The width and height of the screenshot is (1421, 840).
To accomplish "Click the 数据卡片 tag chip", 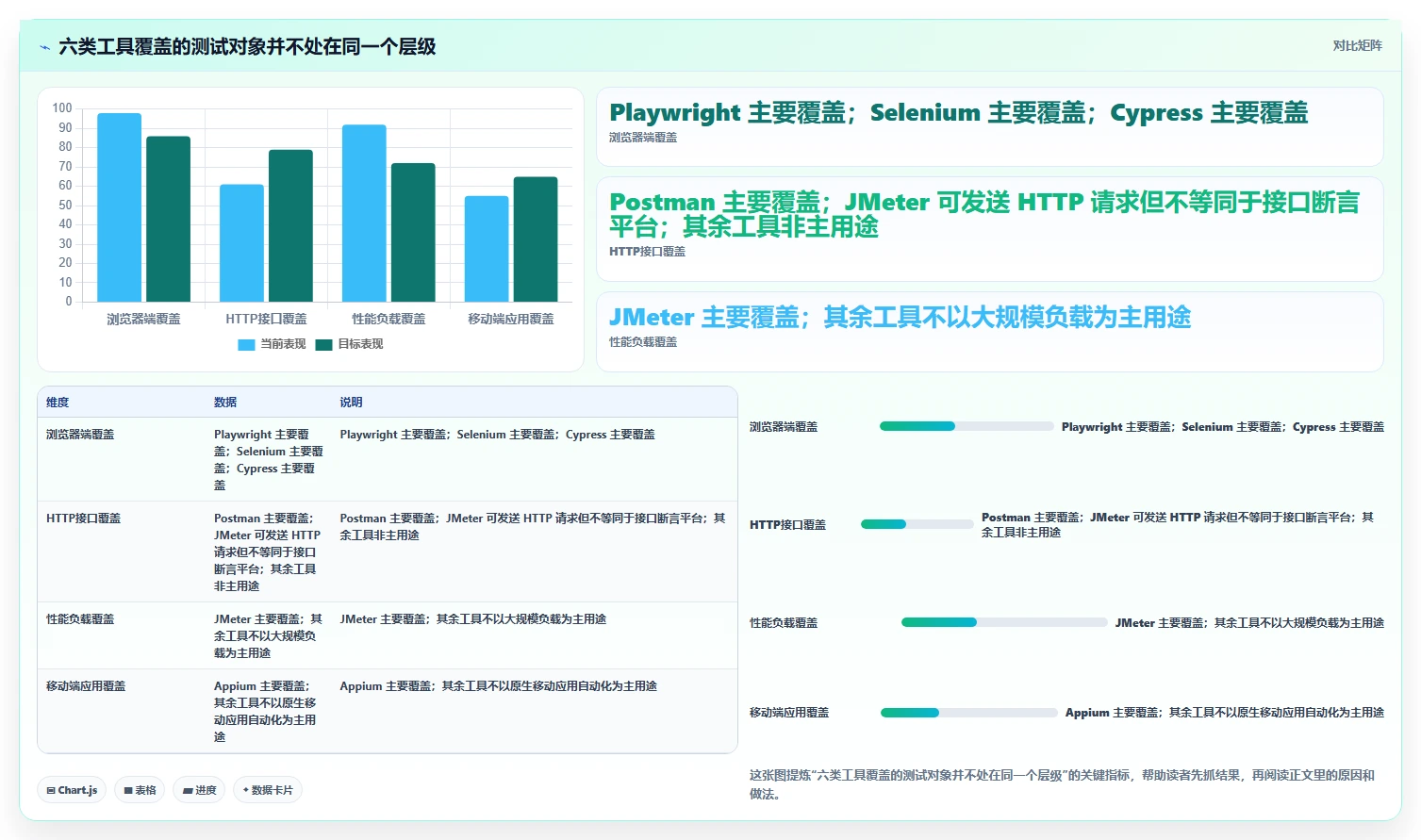I will pos(268,790).
